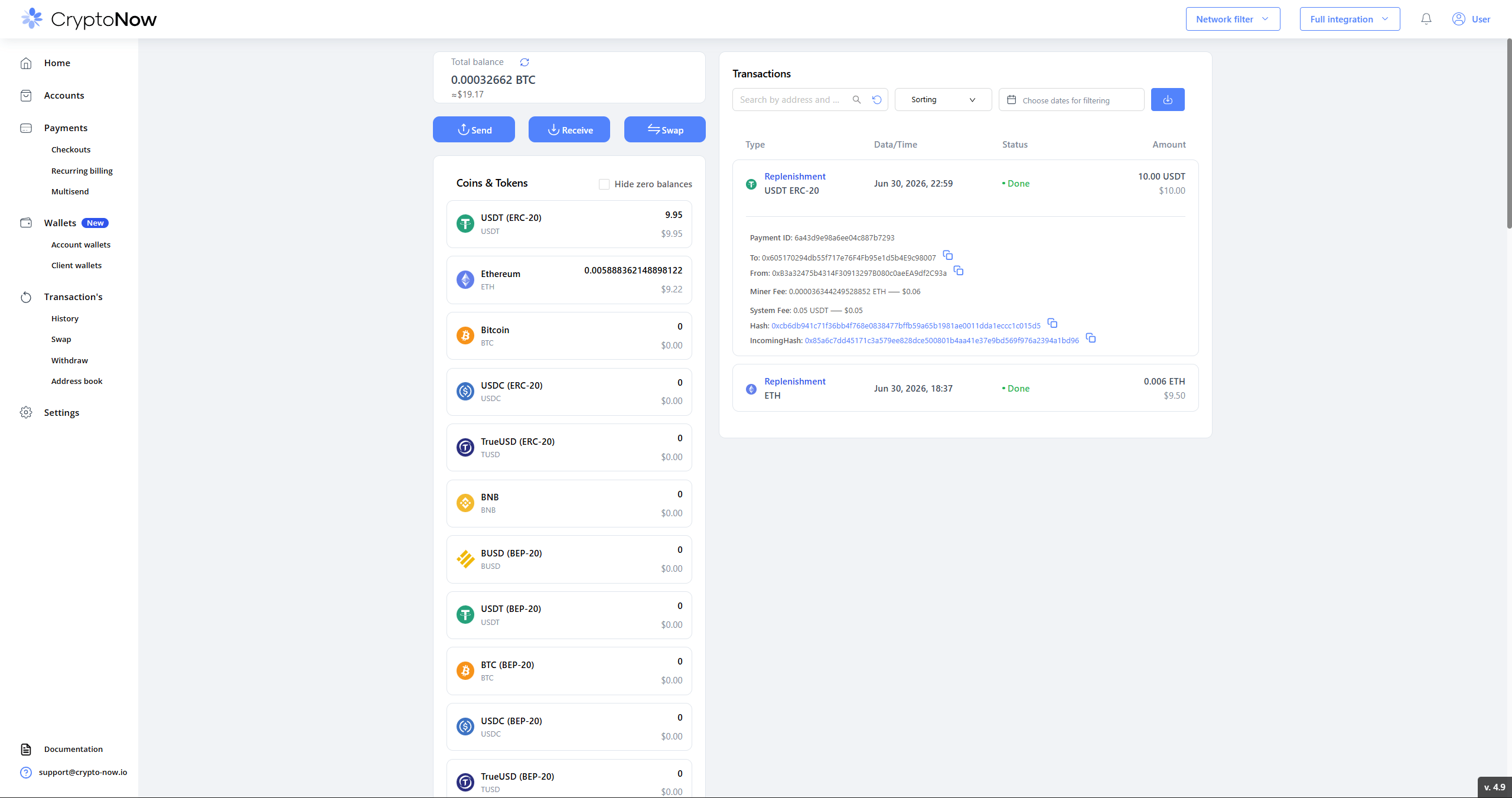Image resolution: width=1512 pixels, height=798 pixels.
Task: Click the Bitcoin coin icon
Action: [x=465, y=336]
